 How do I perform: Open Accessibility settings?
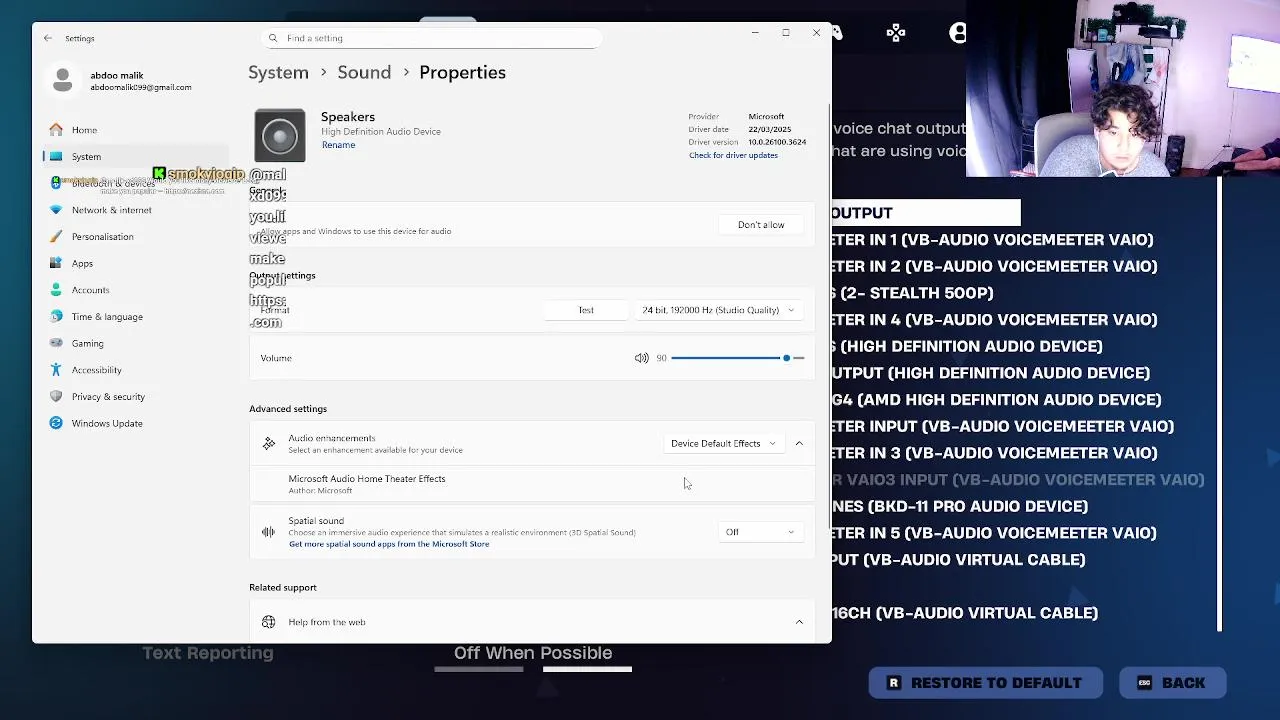[x=96, y=370]
